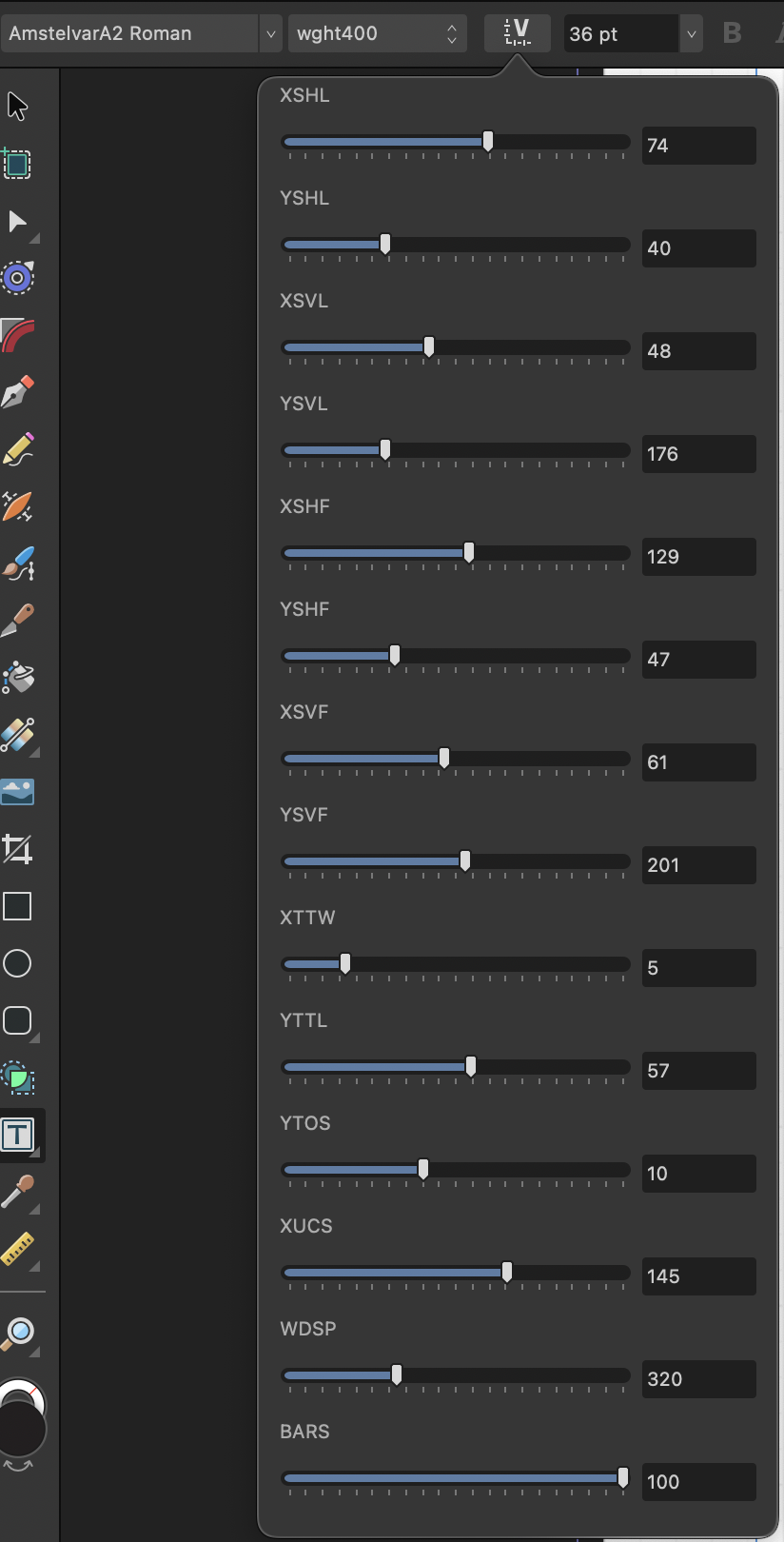The height and width of the screenshot is (1542, 784).
Task: Open the AmstelvarA2 Roman font dropdown
Action: pos(142,33)
